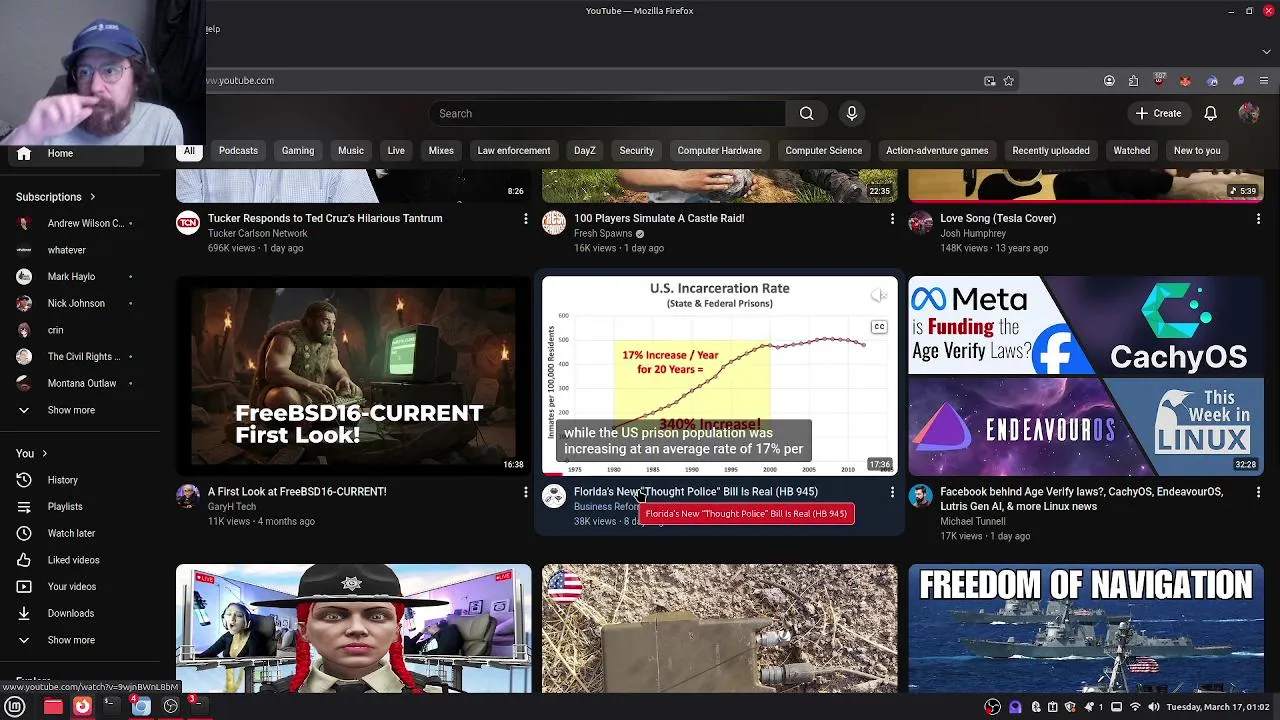Bookmark this page with the star icon
The image size is (1280, 720).
pos(1008,81)
